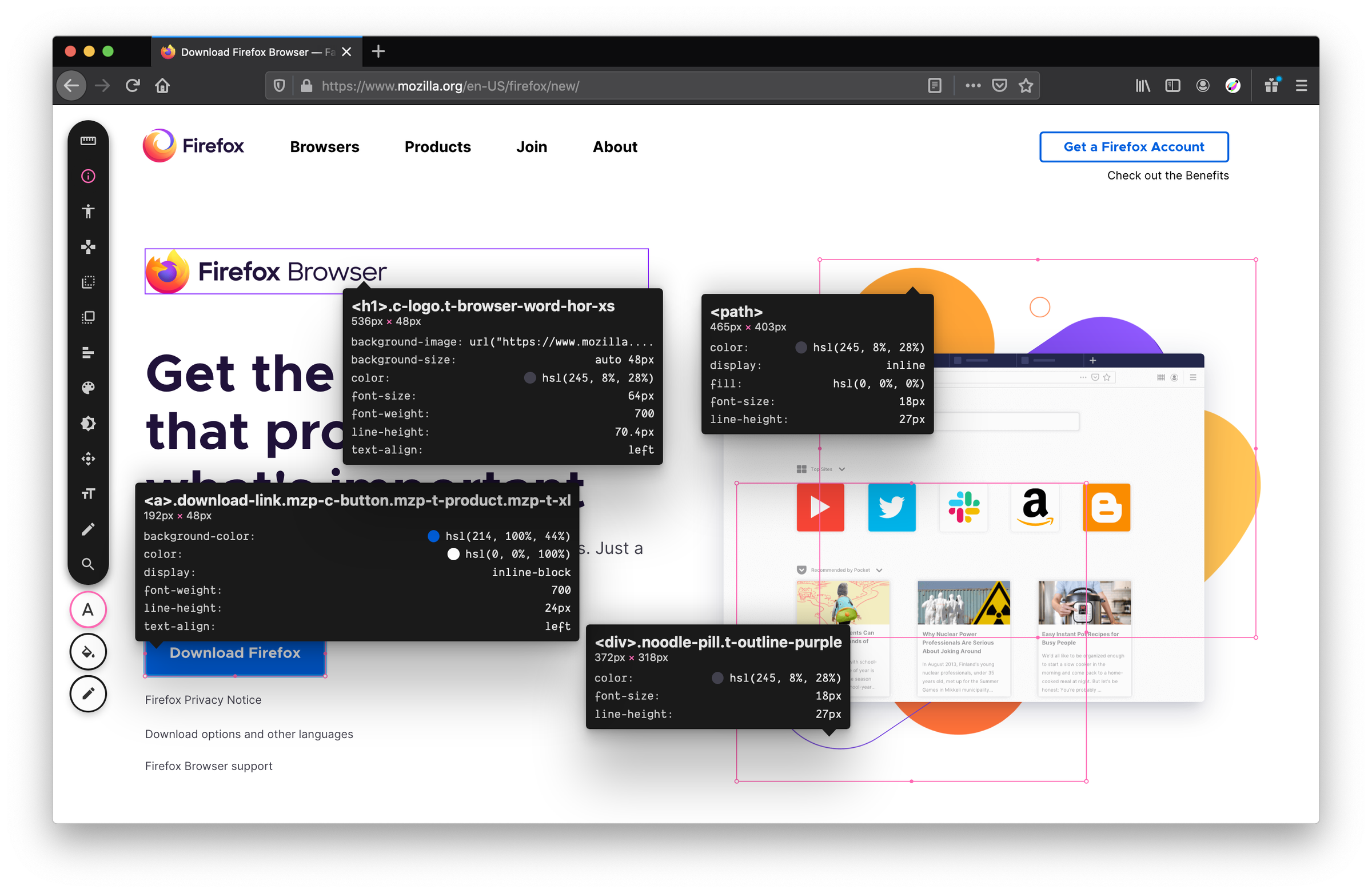Image resolution: width=1372 pixels, height=893 pixels.
Task: Open the Firefox Browser support link
Action: [209, 766]
